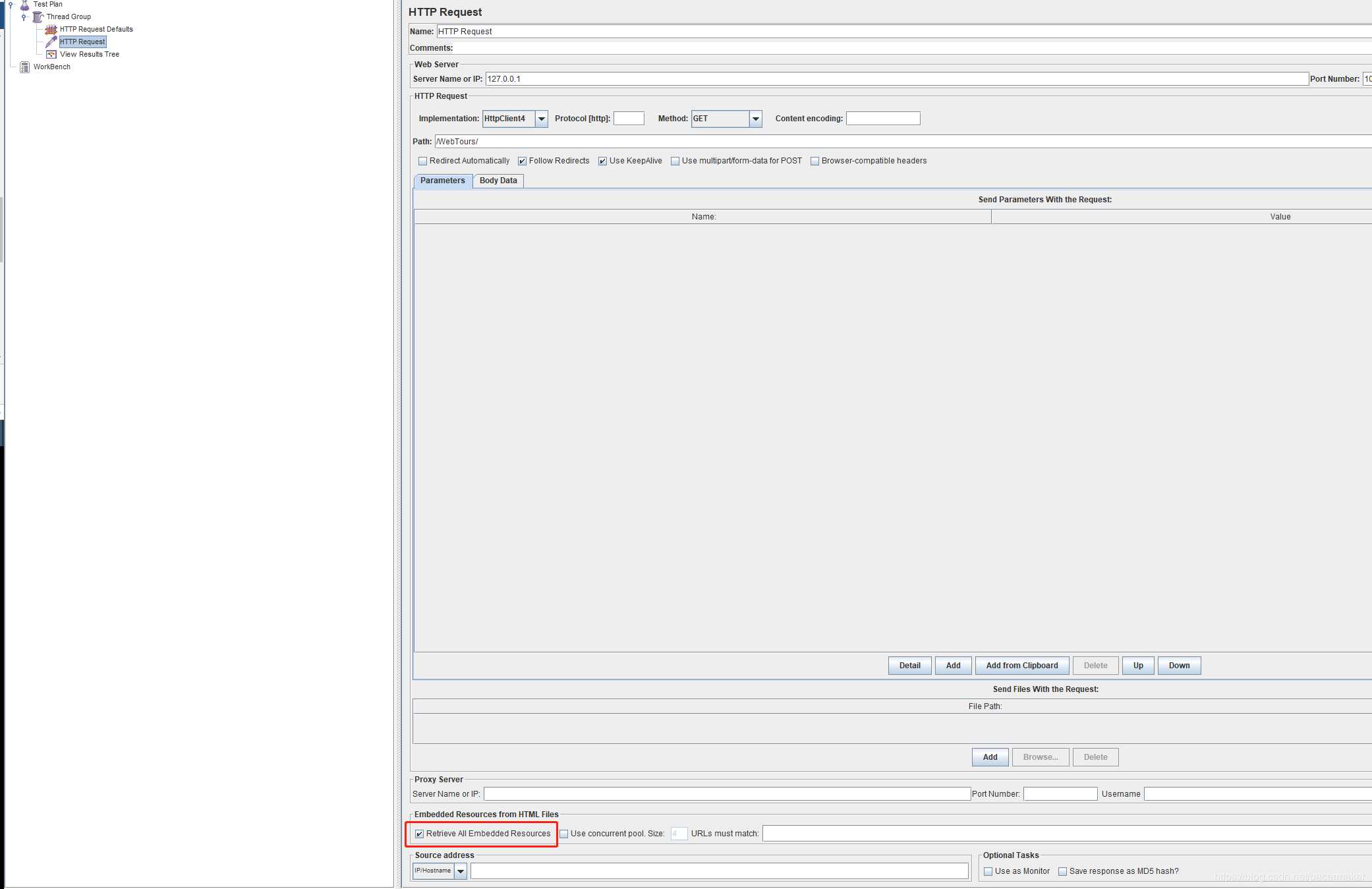Screen dimensions: 1372x889
Task: Collapse the Test Plan tree node
Action: tap(11, 5)
